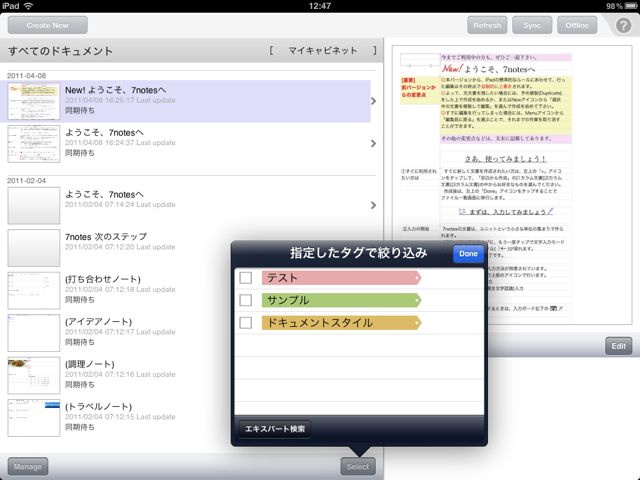Open the マイキャビネット cabinet selector
Viewport: 640px width, 480px height.
[322, 51]
